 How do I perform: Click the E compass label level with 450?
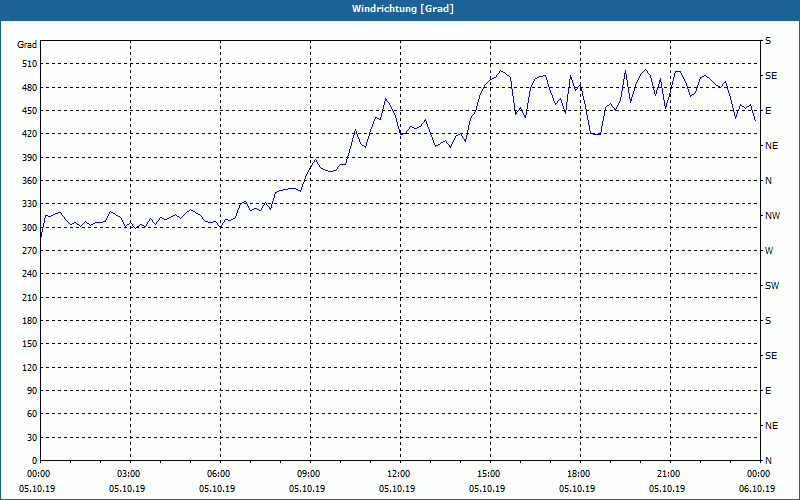point(768,111)
